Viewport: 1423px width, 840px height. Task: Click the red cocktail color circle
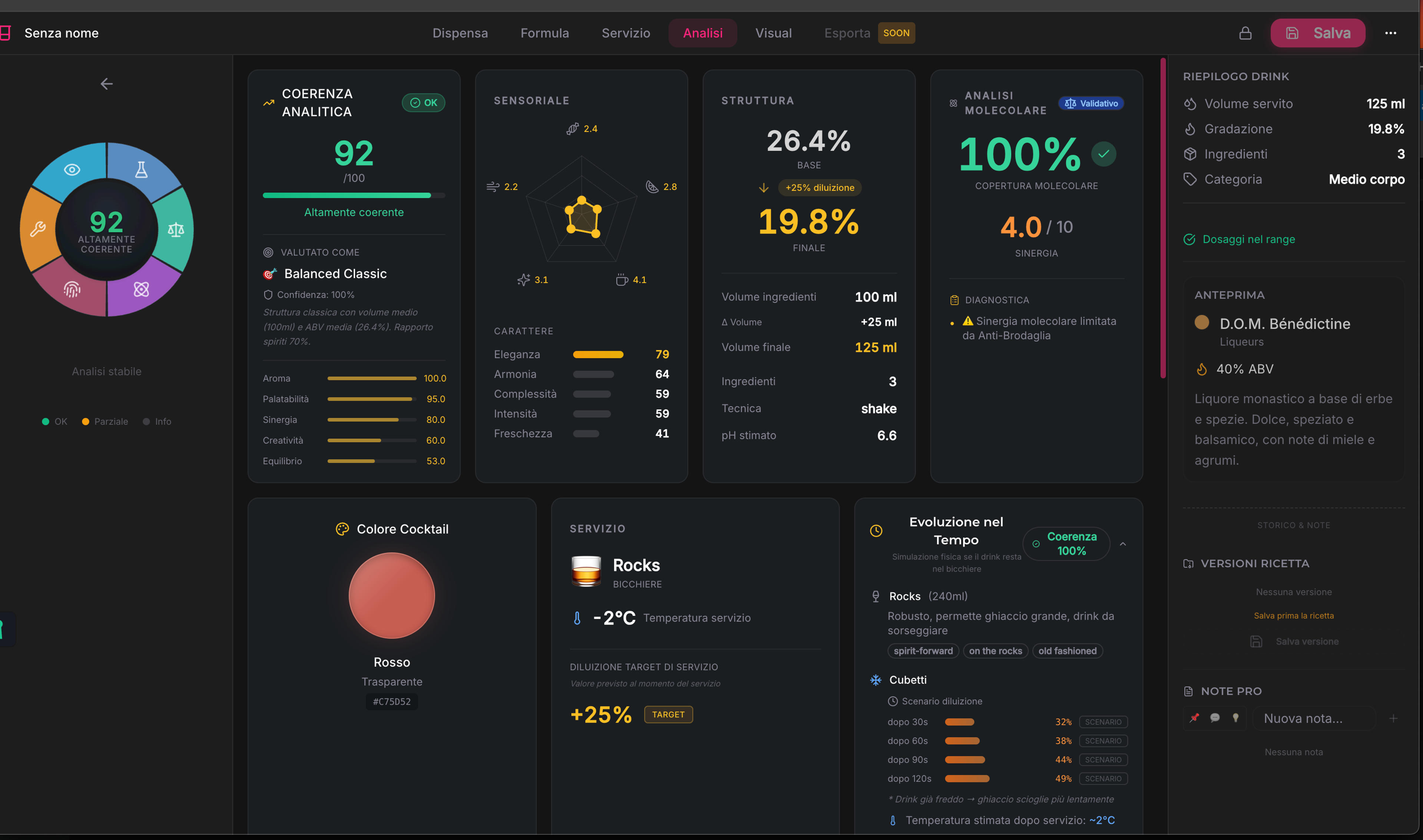click(392, 595)
